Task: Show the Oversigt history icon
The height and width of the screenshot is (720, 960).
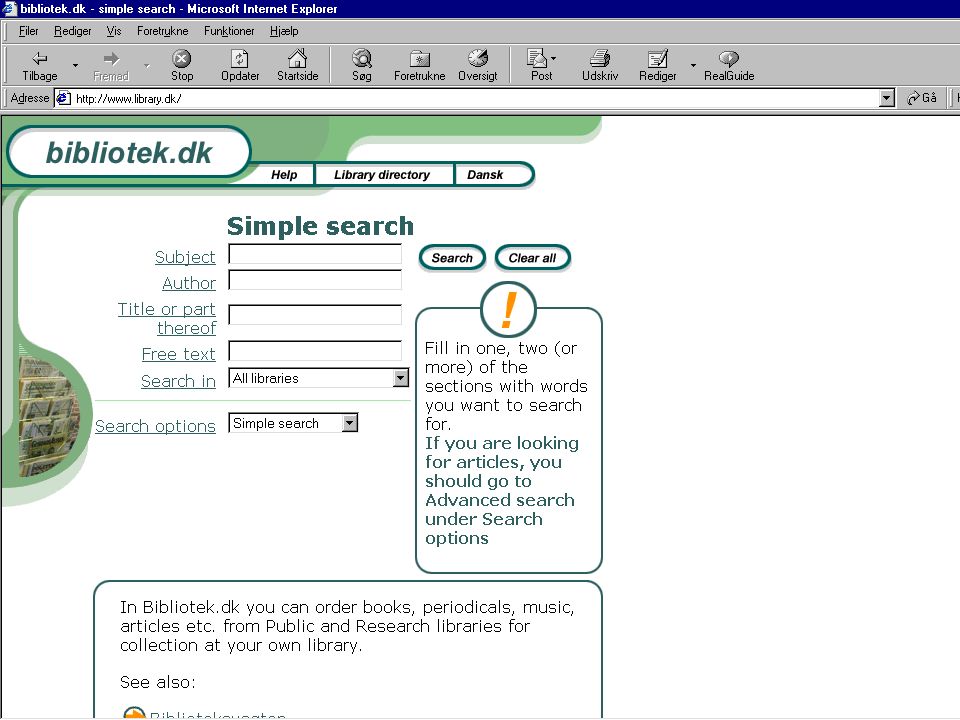Action: pyautogui.click(x=478, y=58)
